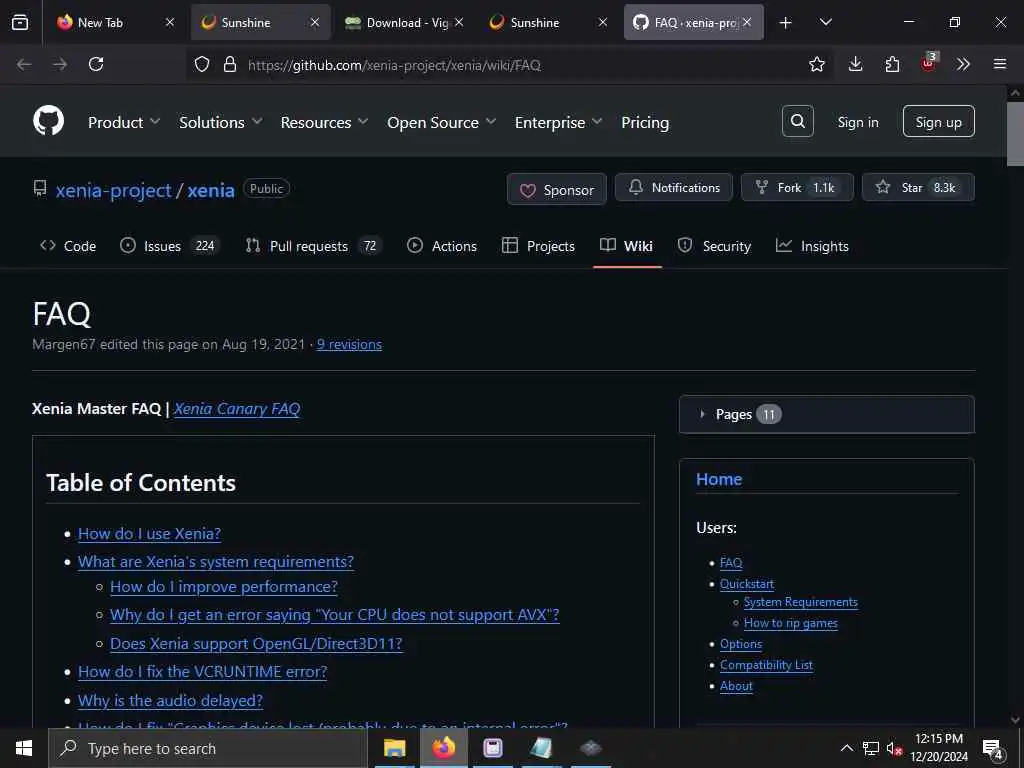Open the Firefox downloads icon
The height and width of the screenshot is (768, 1024).
tap(856, 64)
